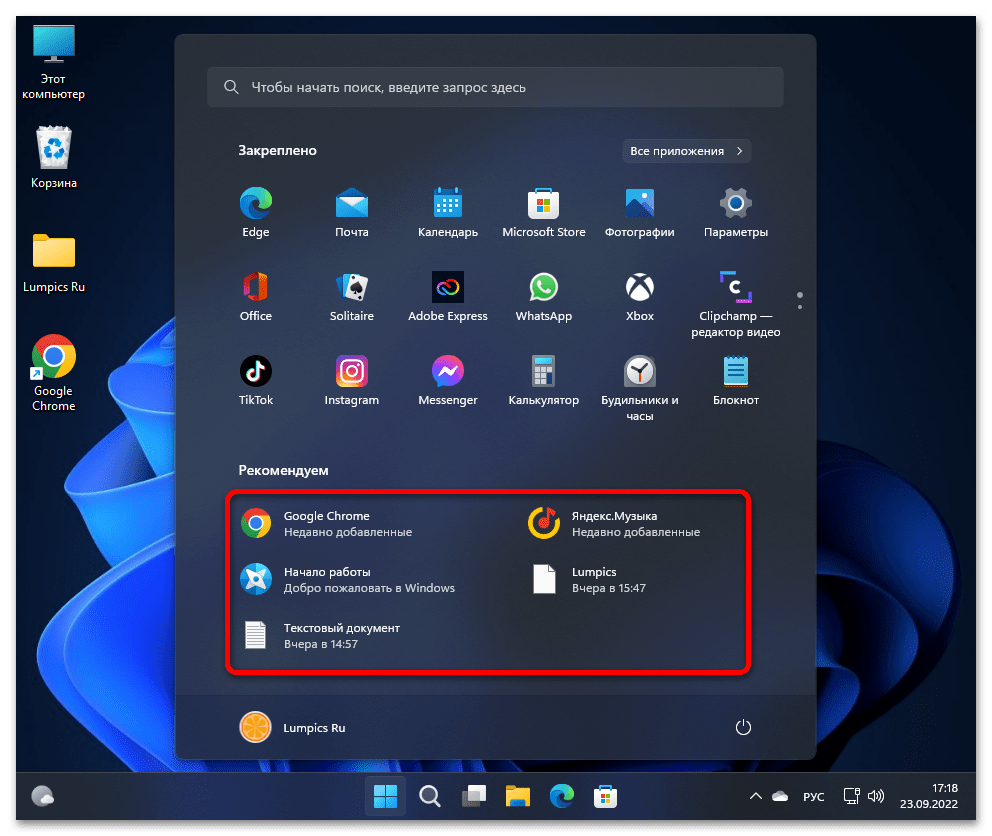Click the OneDrive cloud tray icon
992x836 pixels.
tap(780, 796)
